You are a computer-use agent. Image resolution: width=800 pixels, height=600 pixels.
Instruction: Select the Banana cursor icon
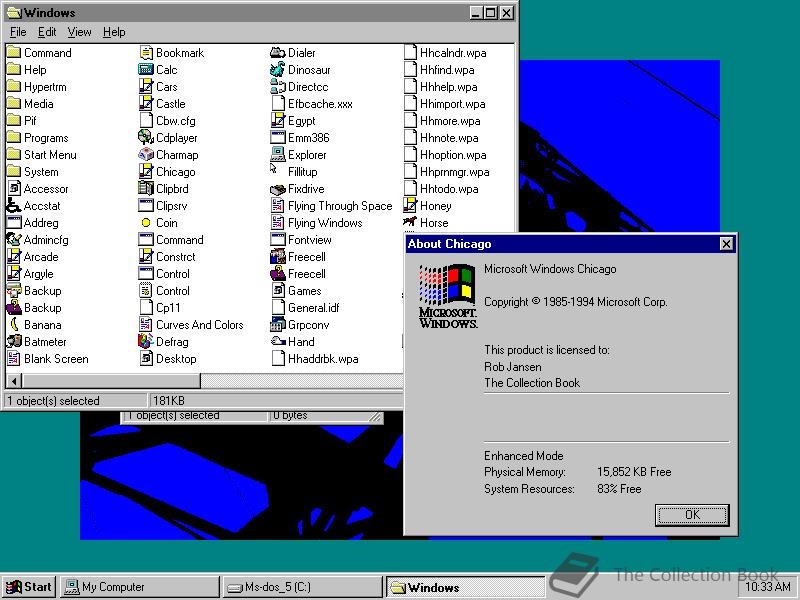click(x=14, y=325)
